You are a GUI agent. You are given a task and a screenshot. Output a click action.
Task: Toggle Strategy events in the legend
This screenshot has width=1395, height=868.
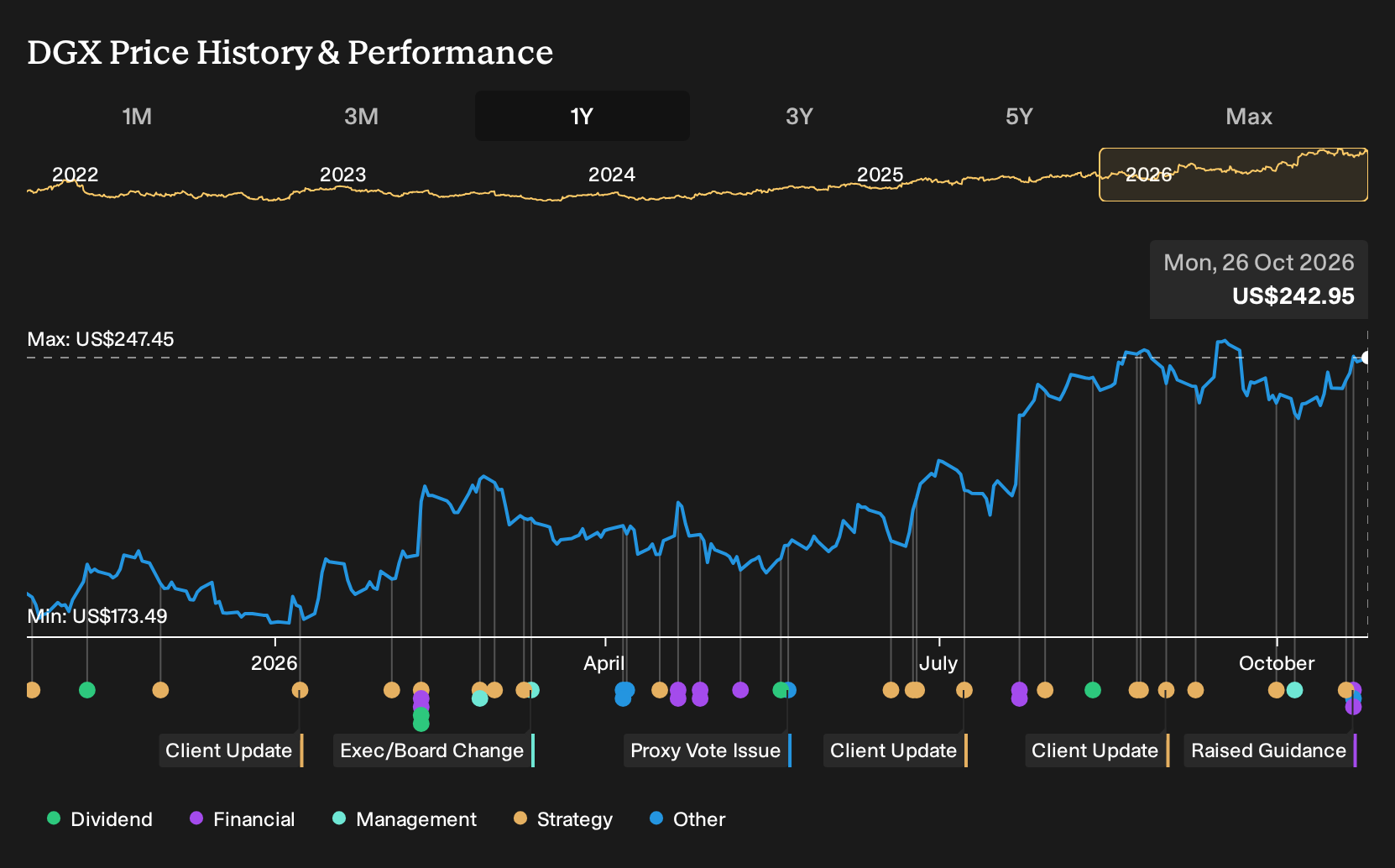(x=563, y=819)
